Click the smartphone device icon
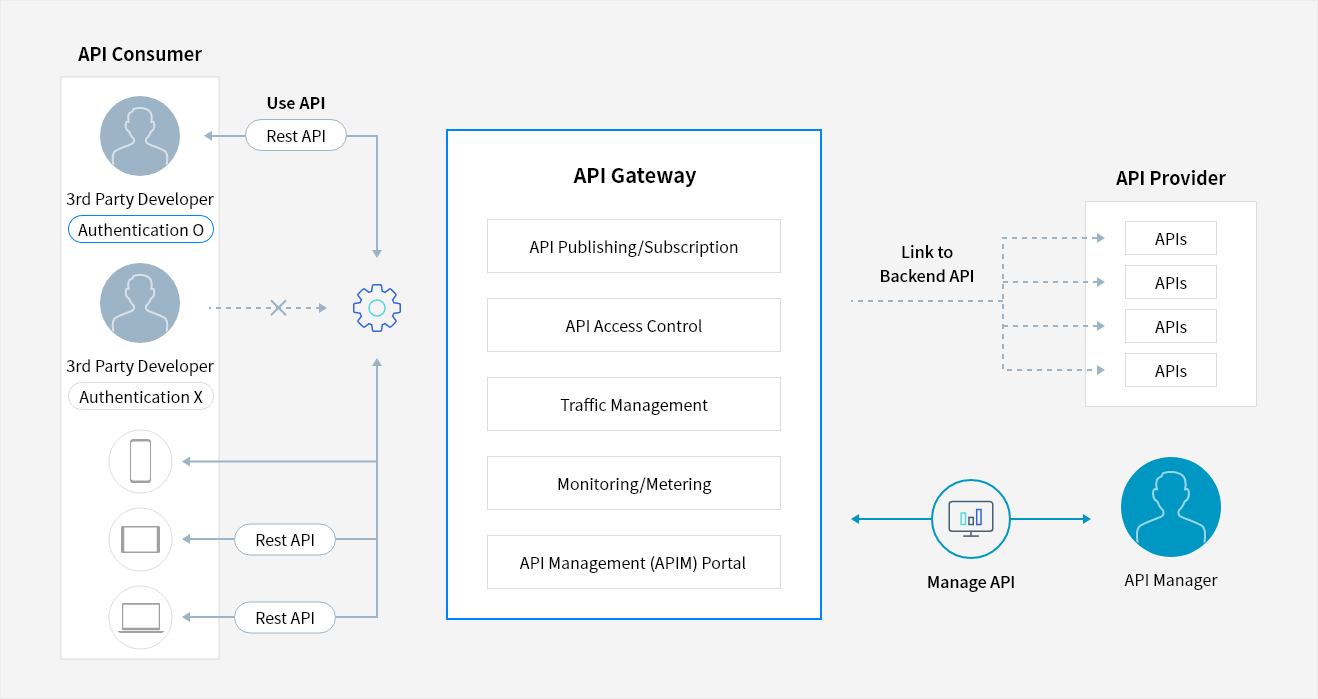This screenshot has height=699, width=1318. click(x=140, y=461)
